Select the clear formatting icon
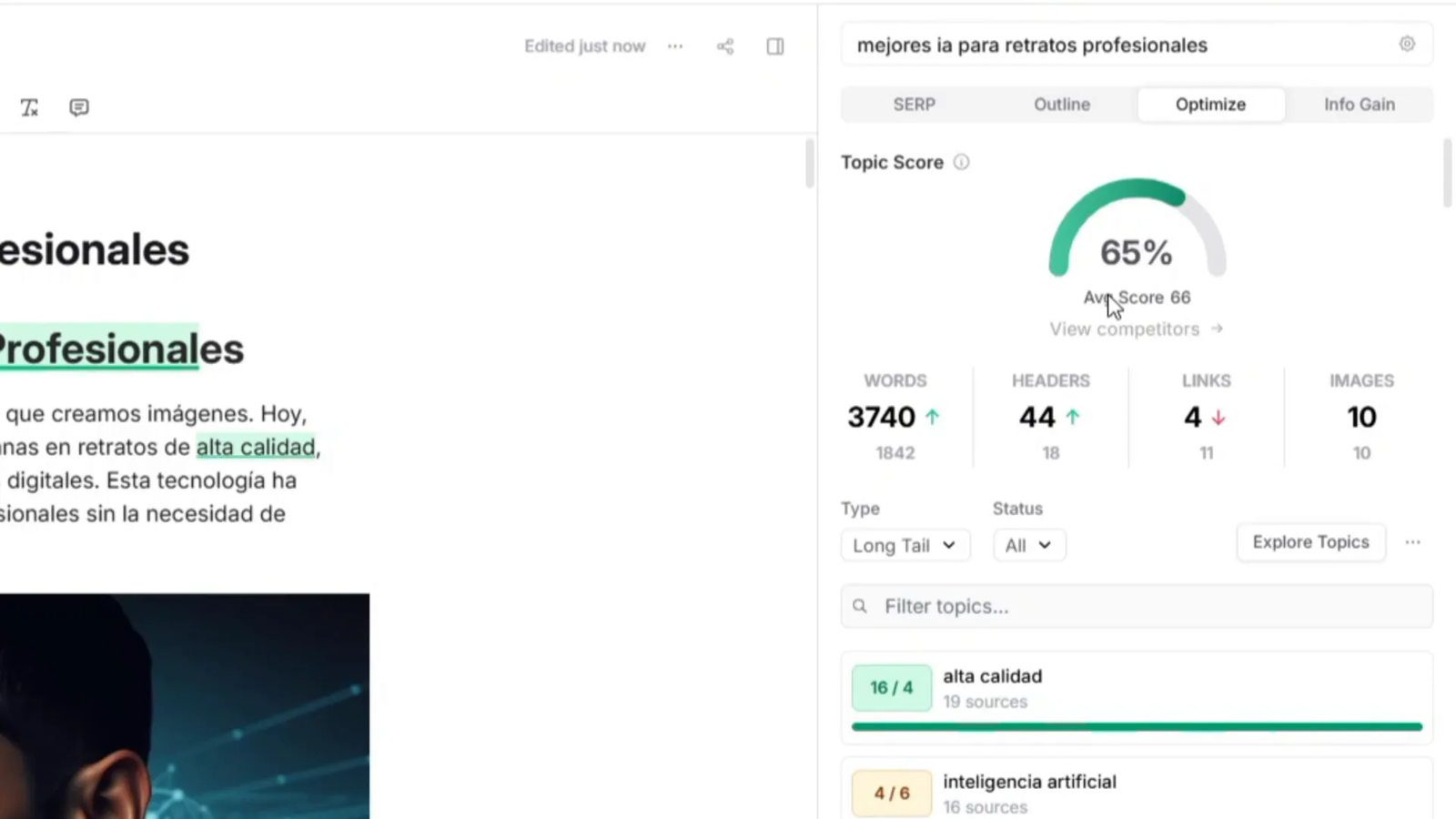This screenshot has height=819, width=1456. coord(28,107)
